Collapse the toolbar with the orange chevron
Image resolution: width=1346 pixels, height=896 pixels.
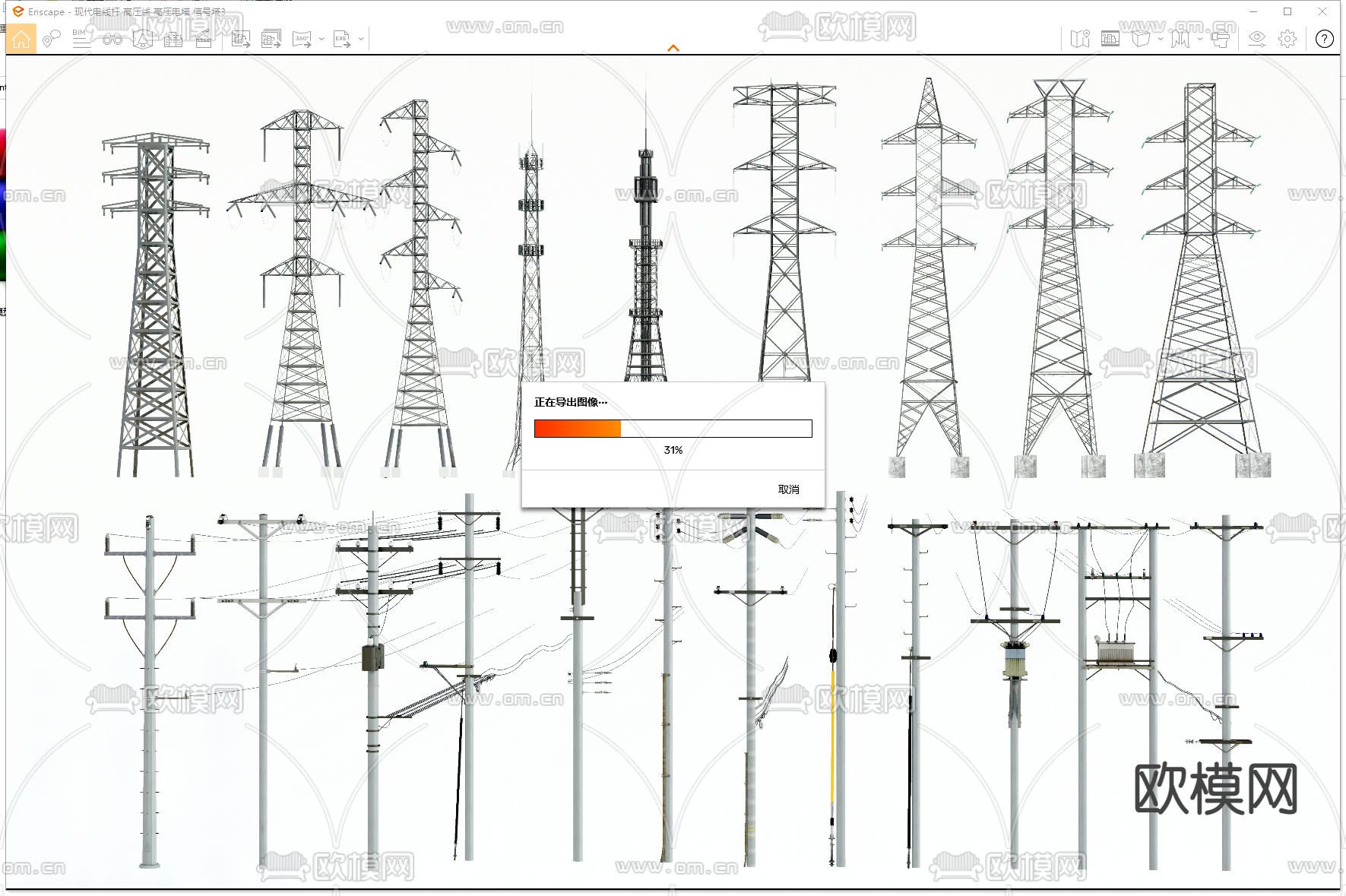click(673, 48)
